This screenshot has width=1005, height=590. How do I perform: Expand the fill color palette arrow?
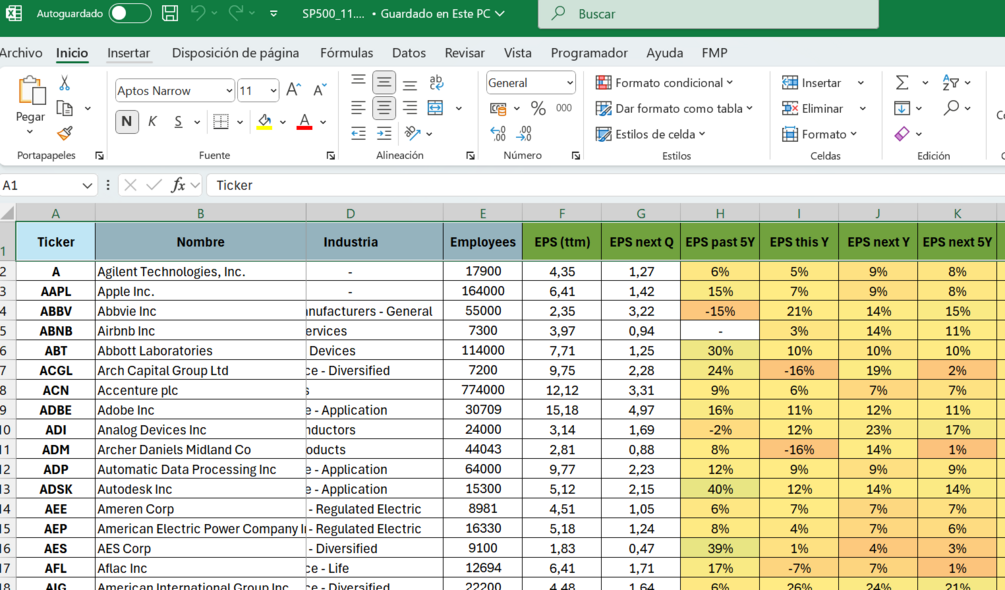point(283,122)
